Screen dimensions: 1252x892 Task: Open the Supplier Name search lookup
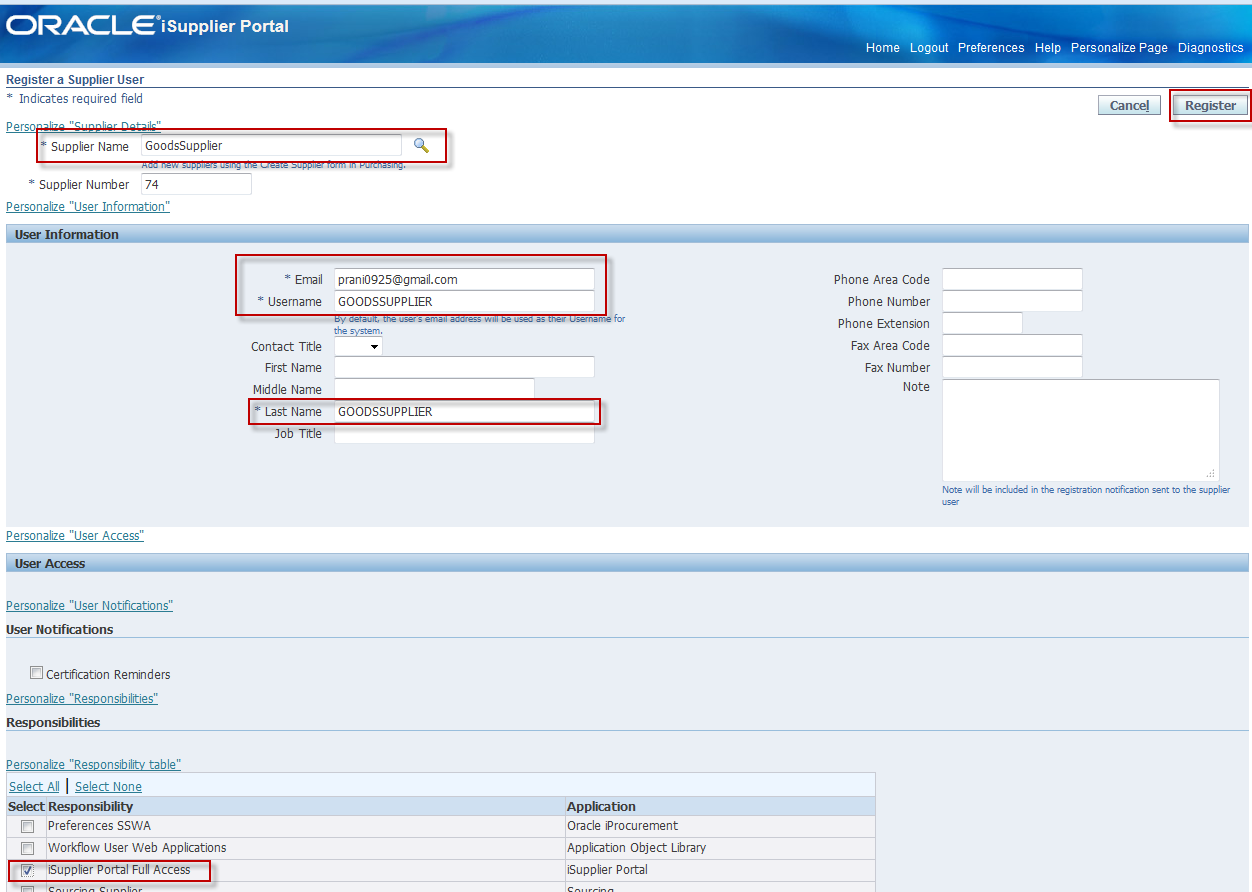[x=419, y=146]
